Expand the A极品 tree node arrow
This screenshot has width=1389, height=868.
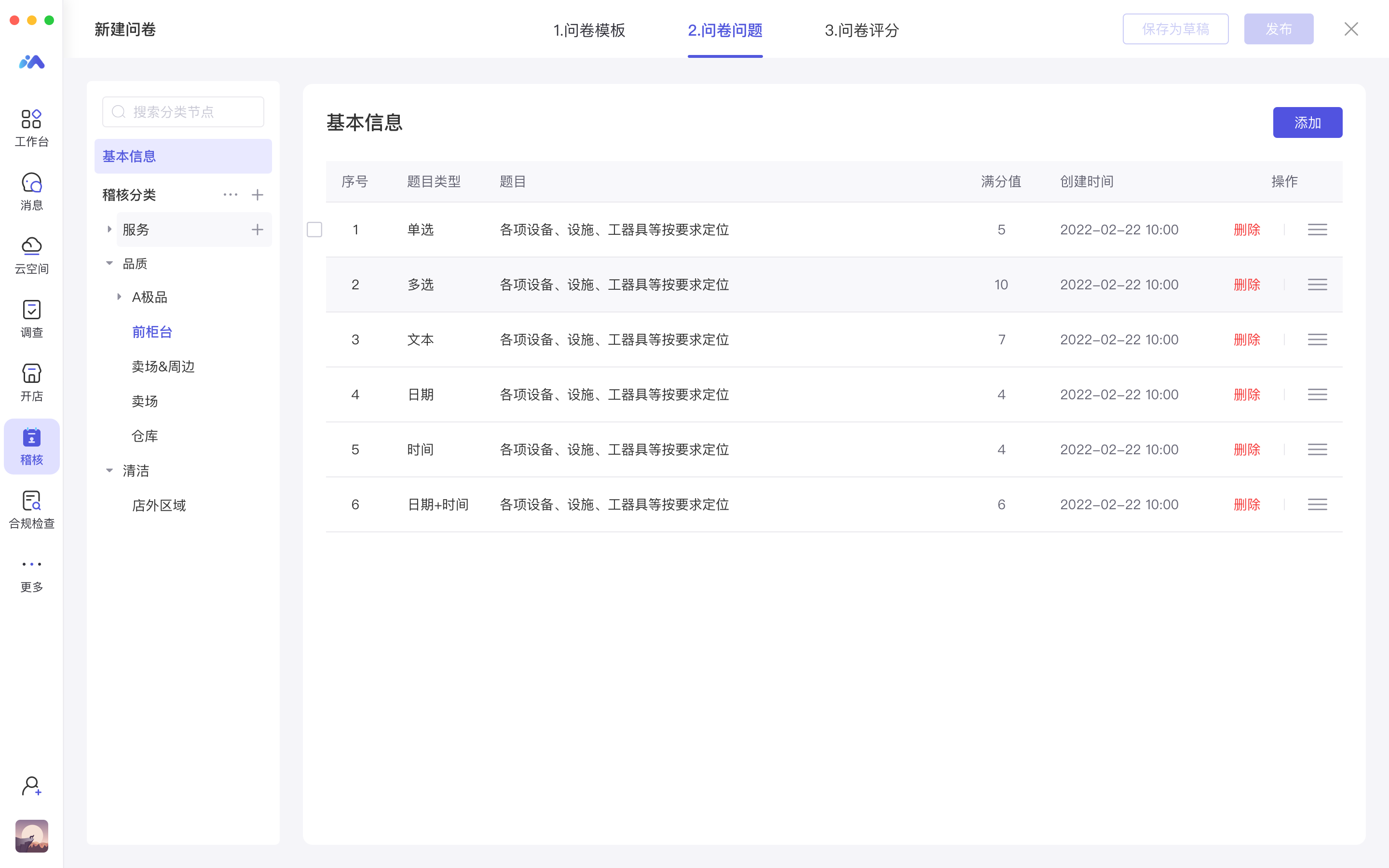click(x=119, y=297)
